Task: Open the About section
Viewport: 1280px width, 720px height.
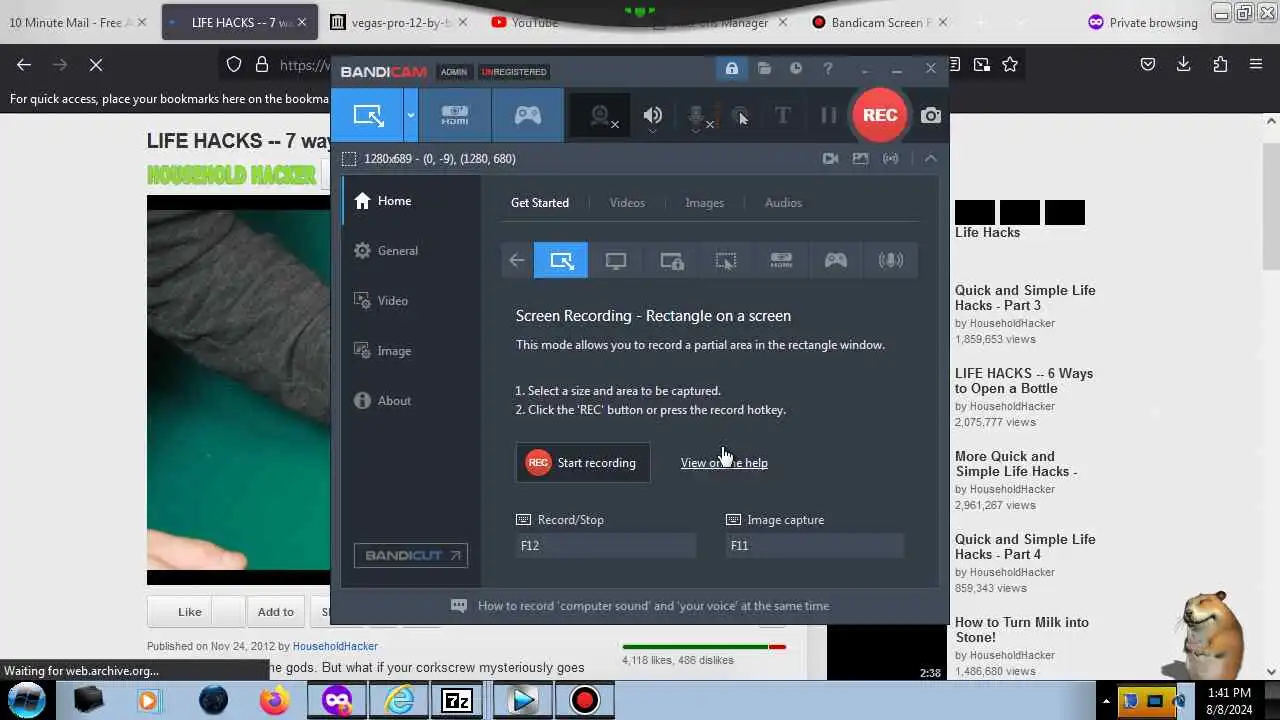Action: click(412, 401)
